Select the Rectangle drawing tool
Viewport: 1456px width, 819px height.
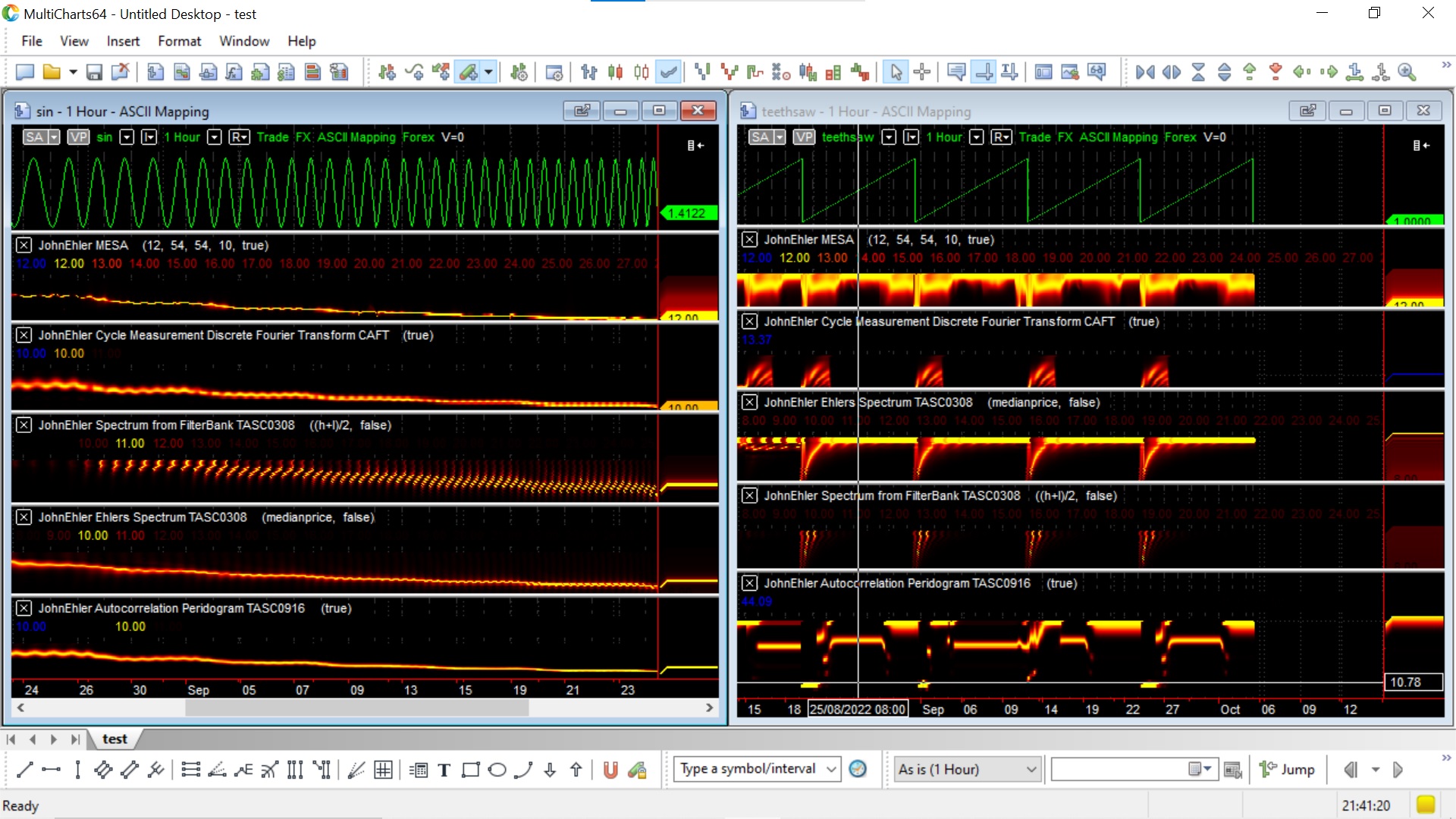click(x=471, y=770)
